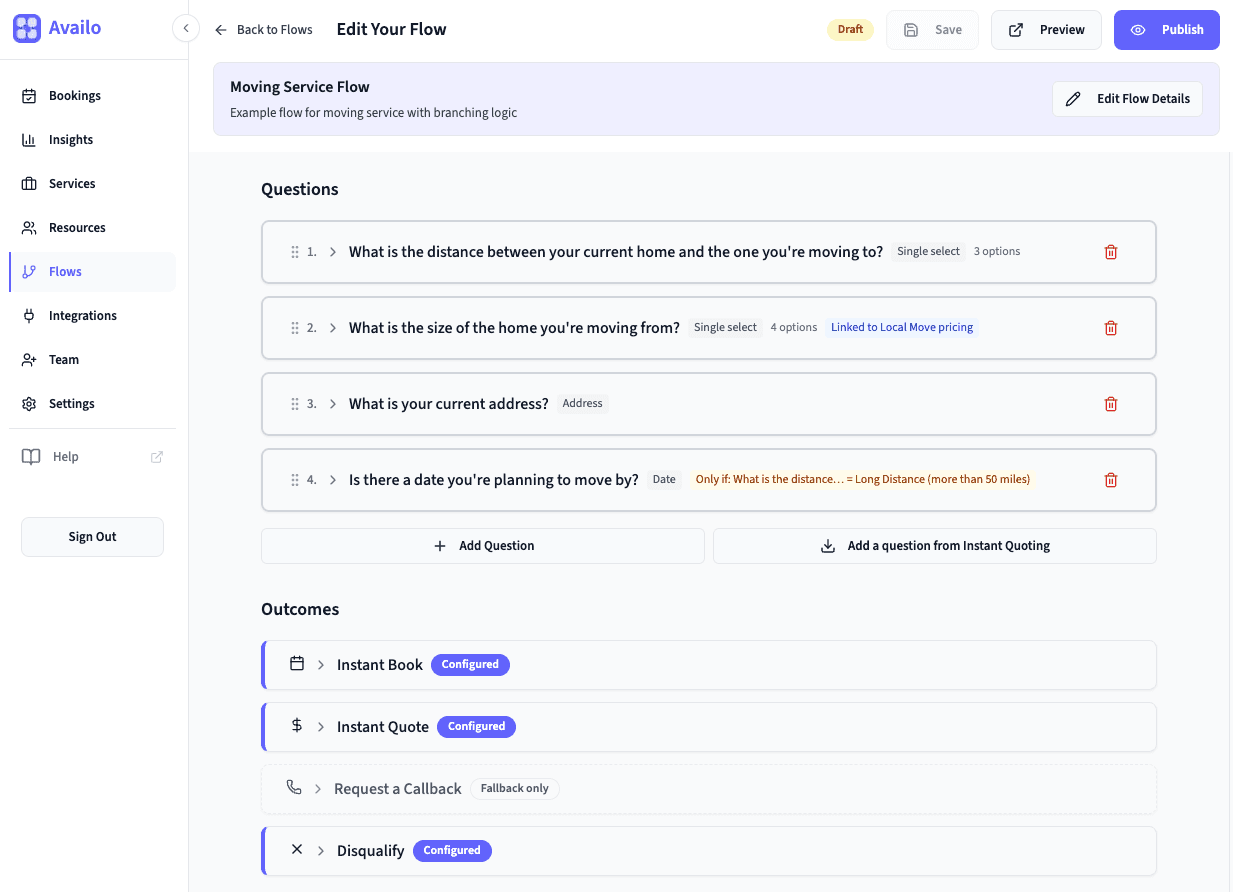1233x892 pixels.
Task: Open the Insights section icon
Action: [x=27, y=139]
